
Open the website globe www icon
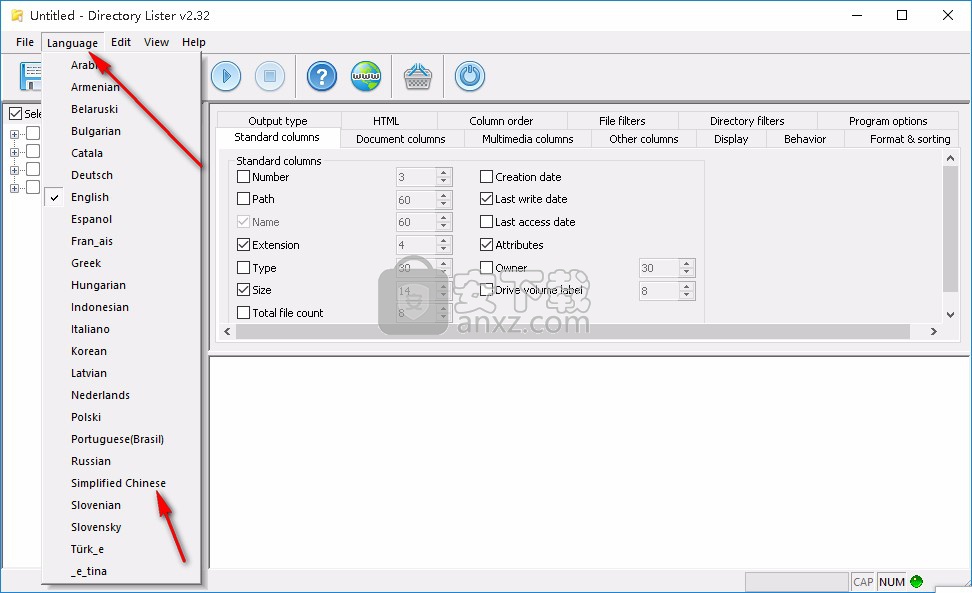[x=366, y=76]
